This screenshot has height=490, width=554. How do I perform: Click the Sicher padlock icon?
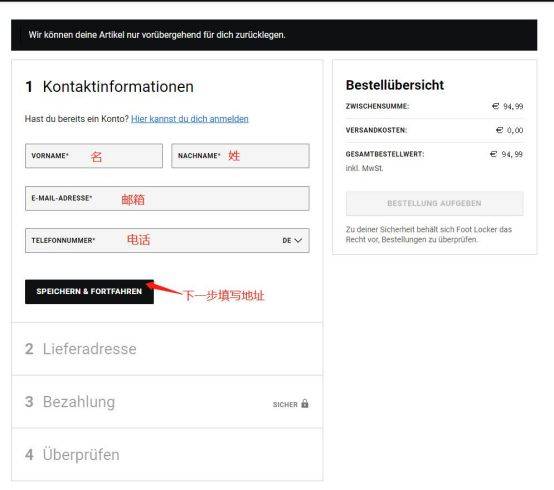click(x=305, y=404)
